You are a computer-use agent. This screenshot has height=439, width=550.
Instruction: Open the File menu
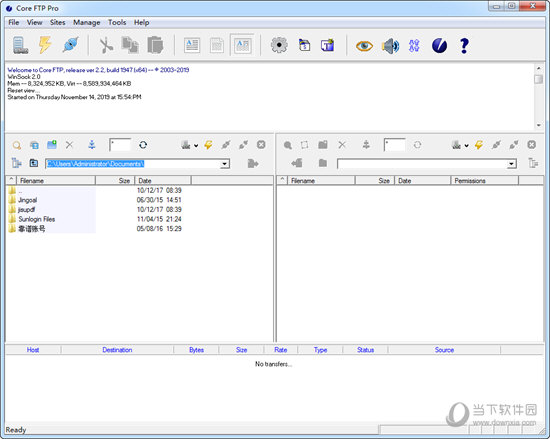pos(14,22)
